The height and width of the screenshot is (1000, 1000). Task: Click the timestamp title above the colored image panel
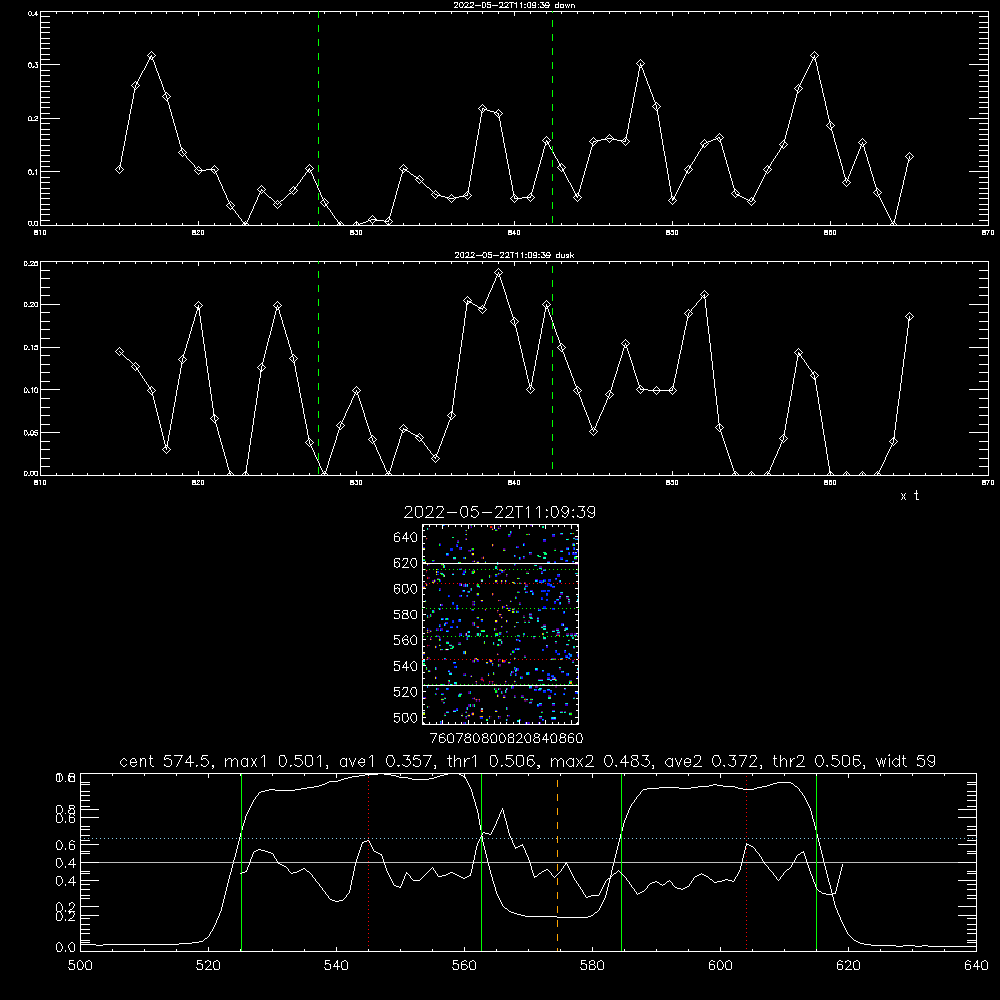coord(499,512)
